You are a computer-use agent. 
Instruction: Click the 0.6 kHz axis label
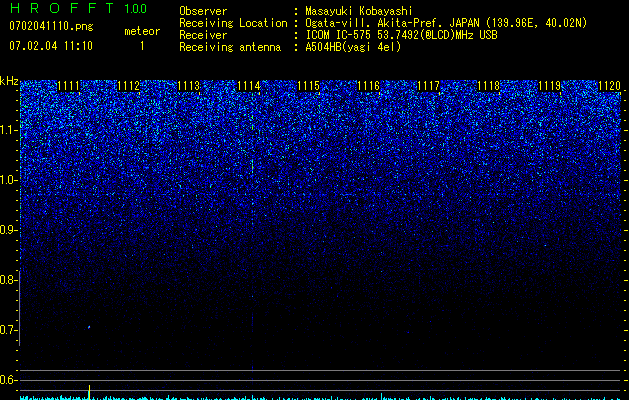pyautogui.click(x=8, y=380)
